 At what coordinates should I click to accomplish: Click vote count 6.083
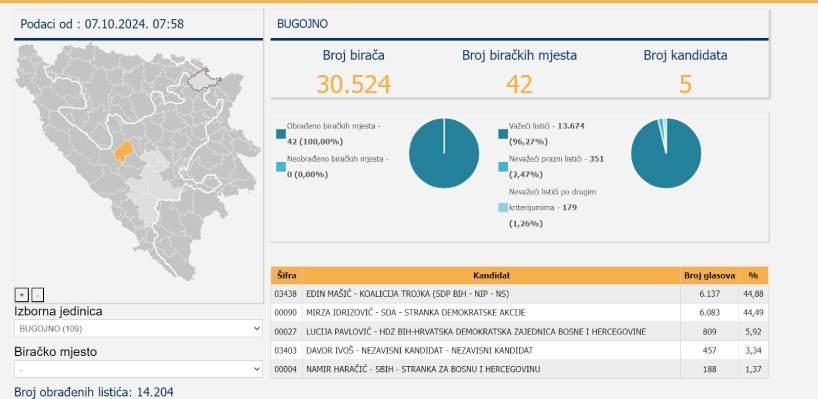tap(709, 312)
